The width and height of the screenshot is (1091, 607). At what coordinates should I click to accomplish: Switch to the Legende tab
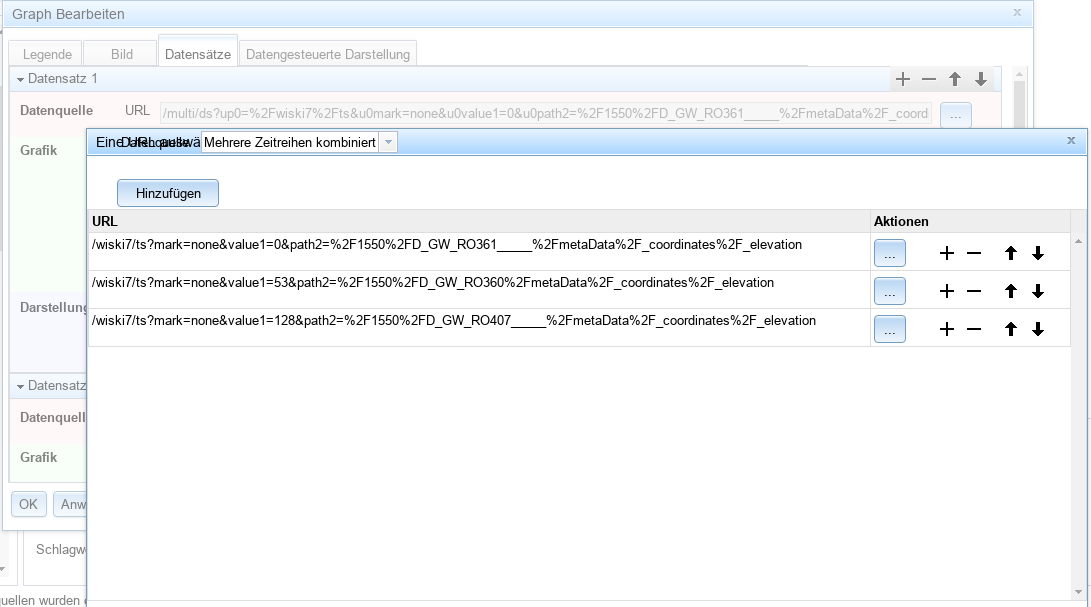47,55
